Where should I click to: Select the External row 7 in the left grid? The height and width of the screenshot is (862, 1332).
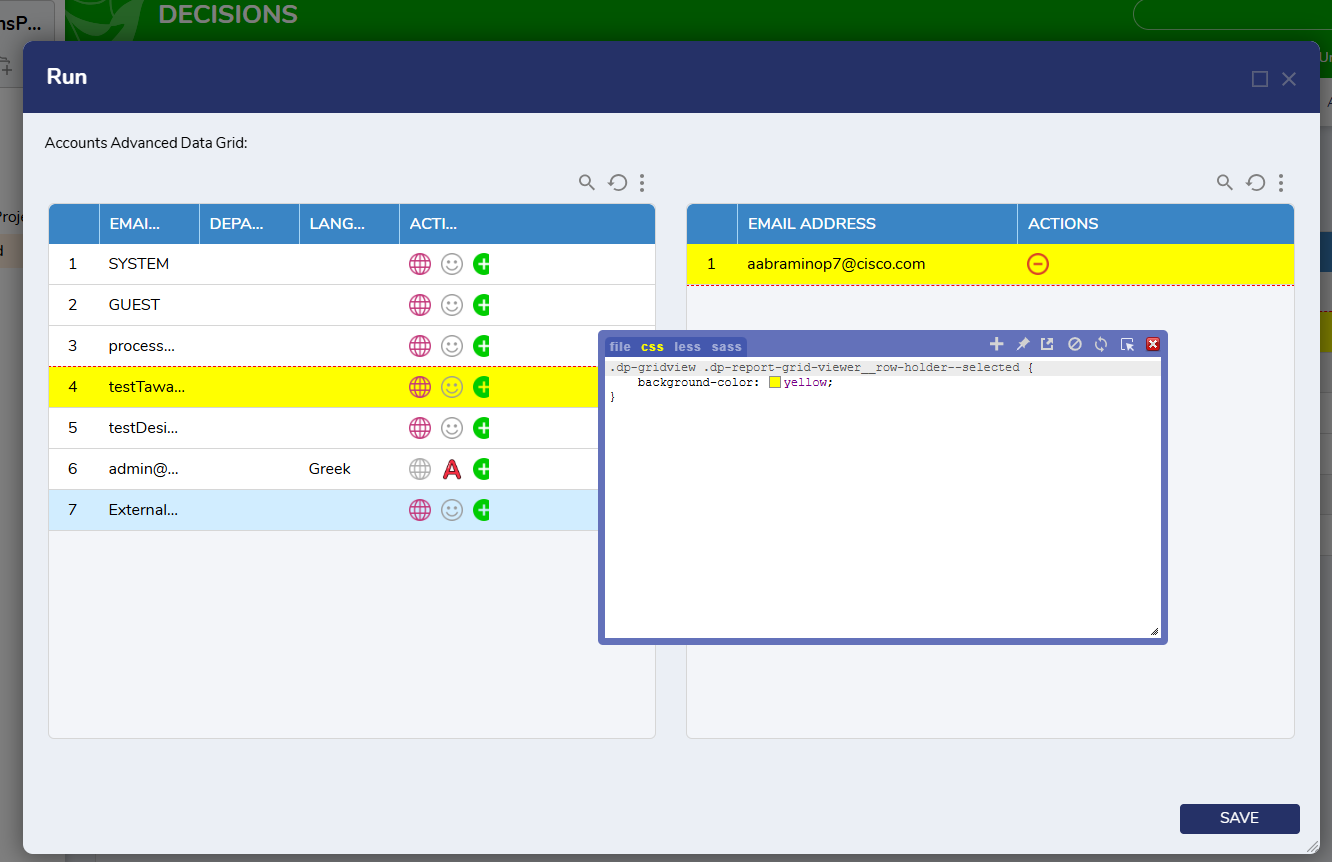click(143, 510)
